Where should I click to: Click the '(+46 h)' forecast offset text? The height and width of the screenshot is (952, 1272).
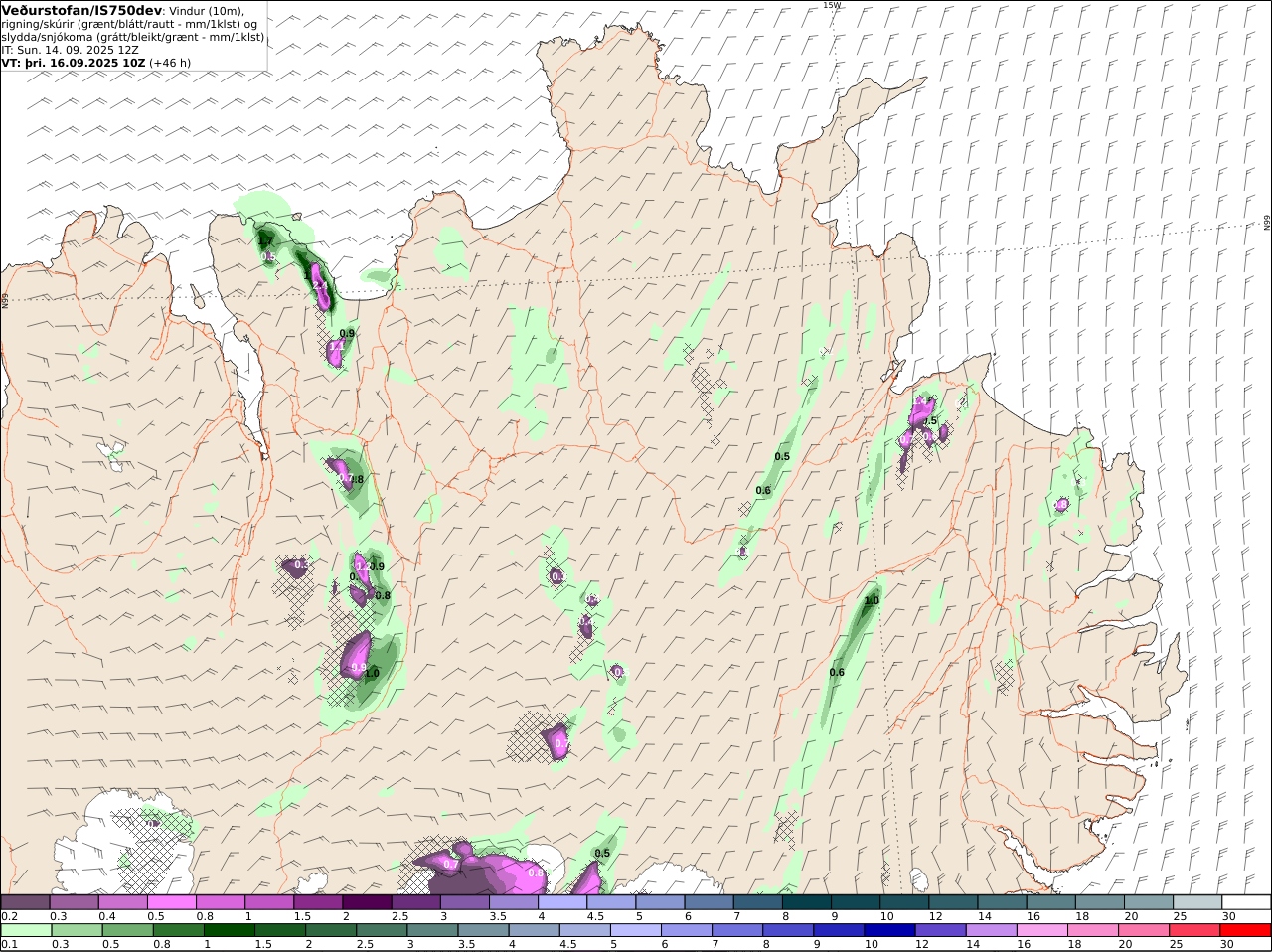pyautogui.click(x=170, y=62)
